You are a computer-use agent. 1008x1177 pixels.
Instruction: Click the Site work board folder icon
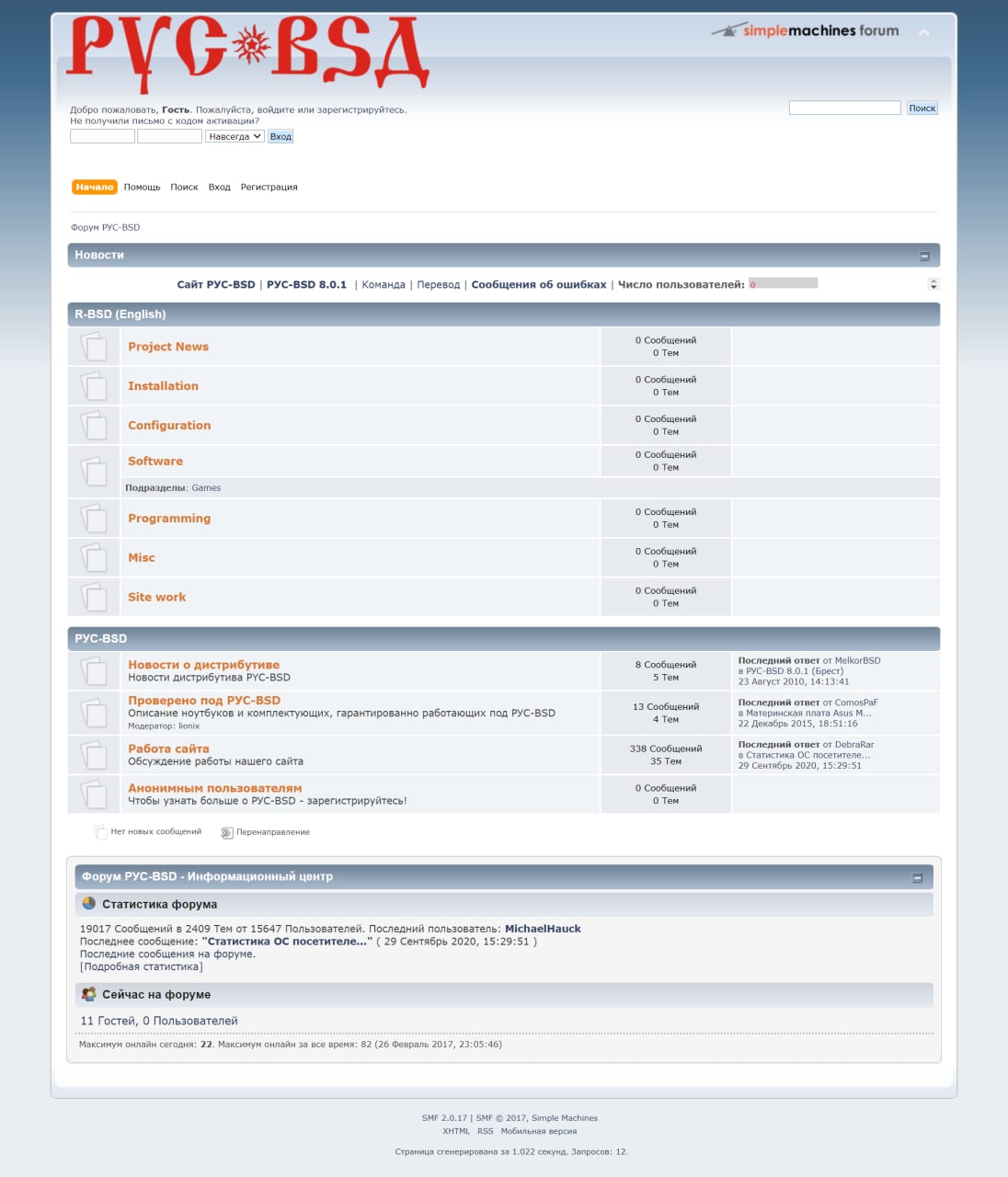[x=94, y=598]
